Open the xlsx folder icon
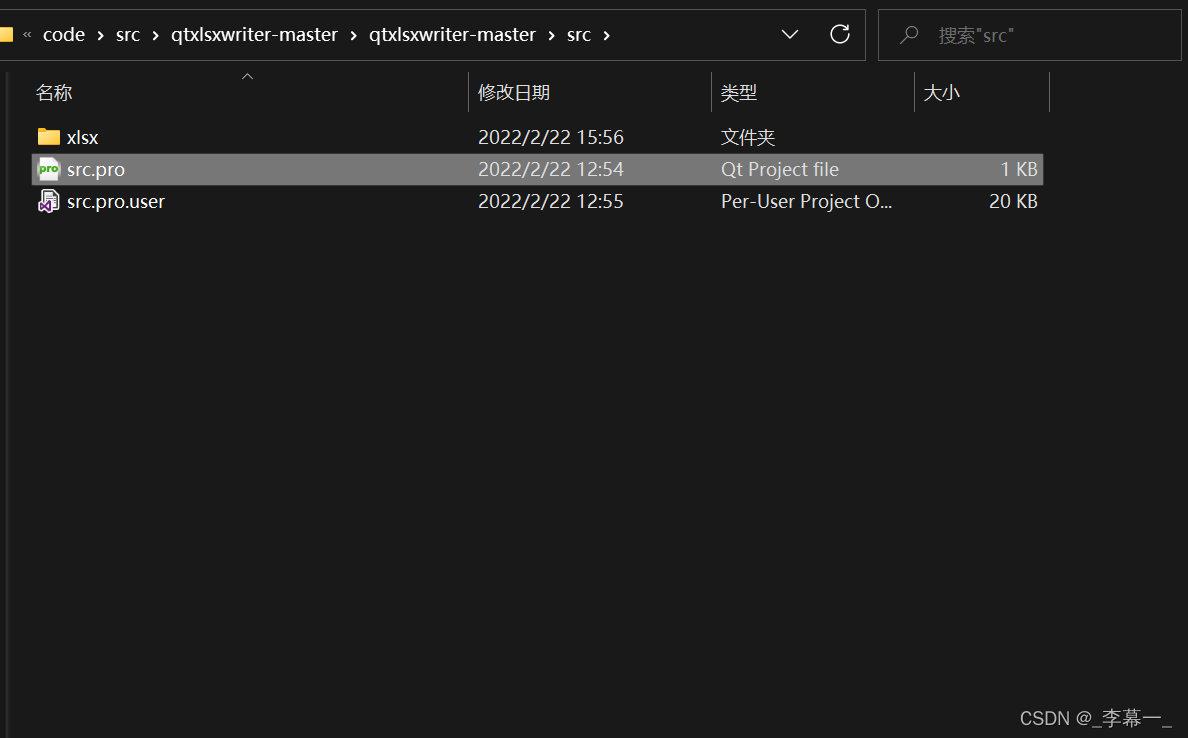 click(x=47, y=137)
